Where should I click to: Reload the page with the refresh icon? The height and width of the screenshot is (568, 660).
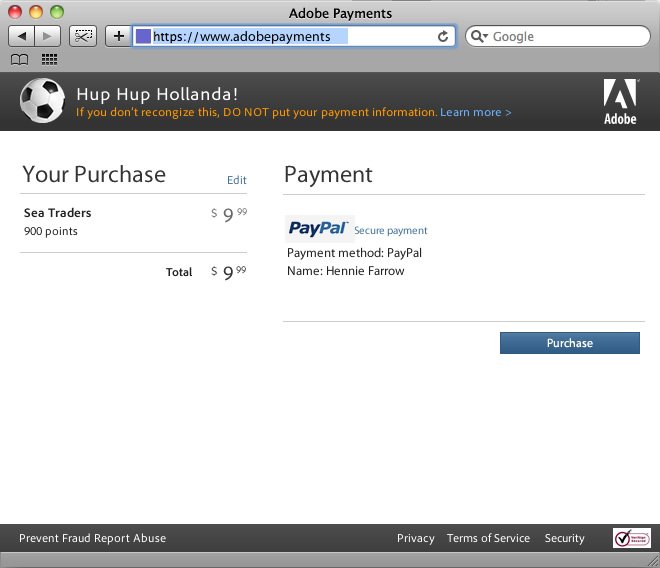point(443,37)
